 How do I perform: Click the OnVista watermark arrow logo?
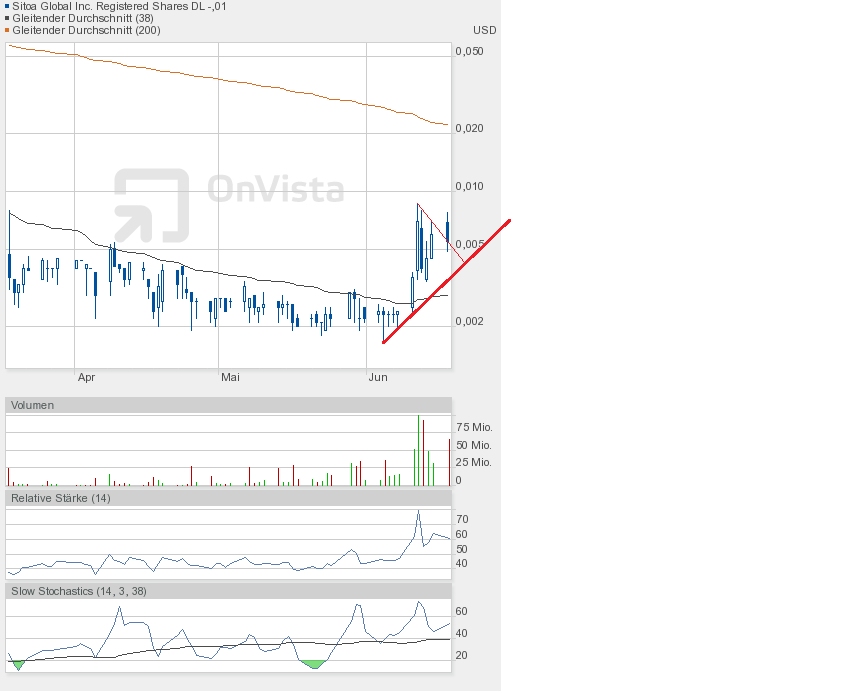click(x=151, y=205)
